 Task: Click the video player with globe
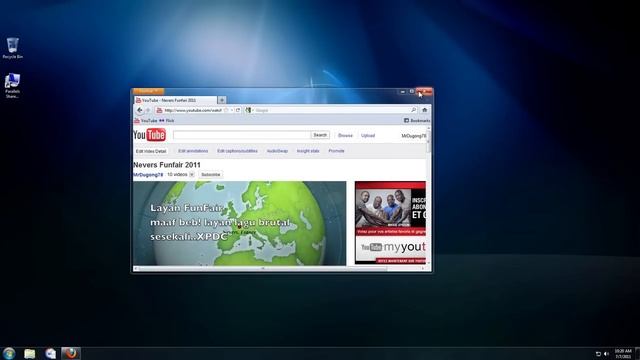pyautogui.click(x=240, y=223)
